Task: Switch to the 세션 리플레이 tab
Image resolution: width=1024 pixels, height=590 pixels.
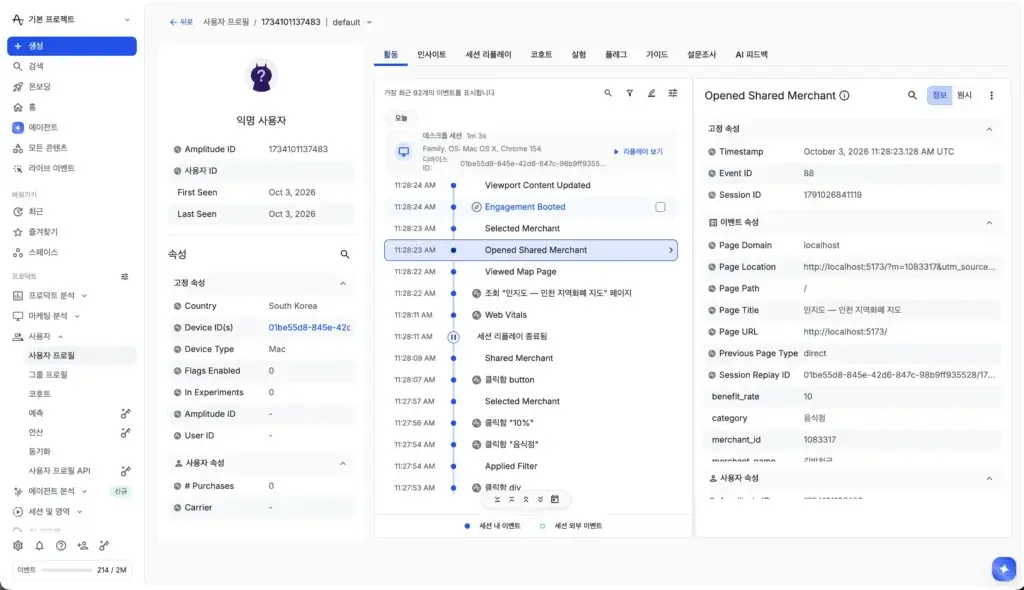Action: 488,55
